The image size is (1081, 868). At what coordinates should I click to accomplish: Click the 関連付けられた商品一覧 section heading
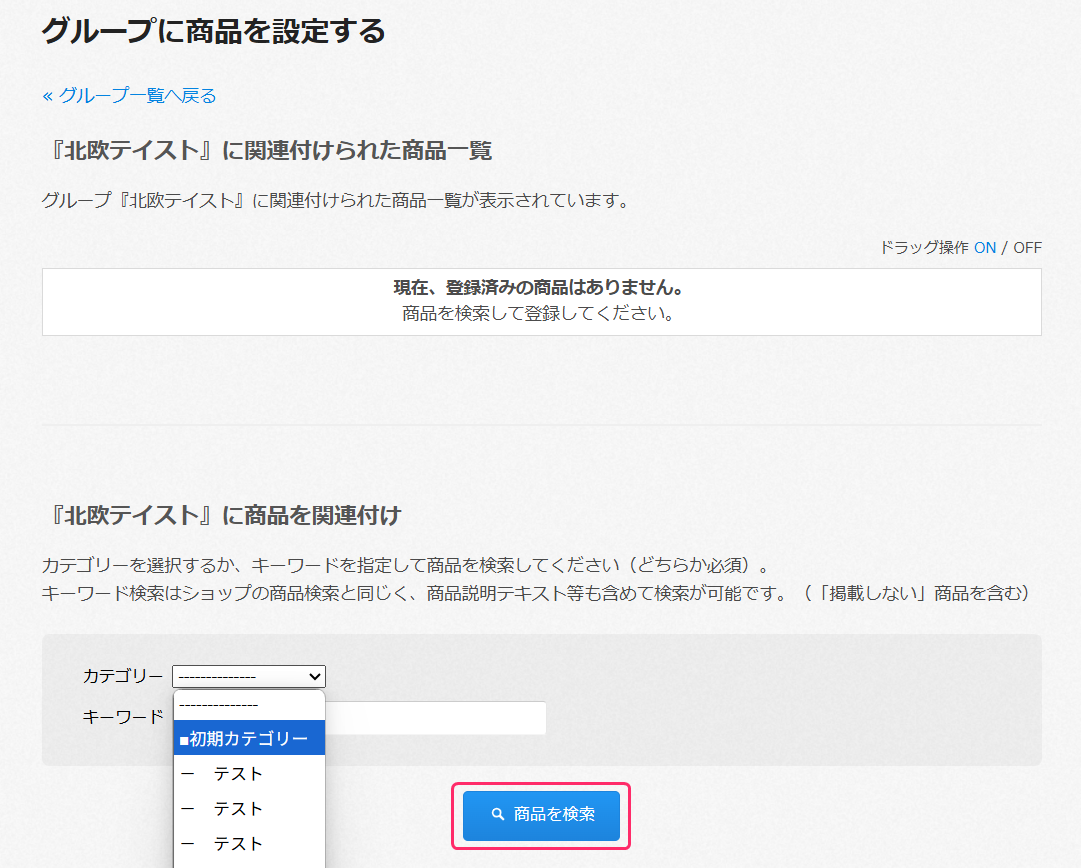pyautogui.click(x=267, y=151)
